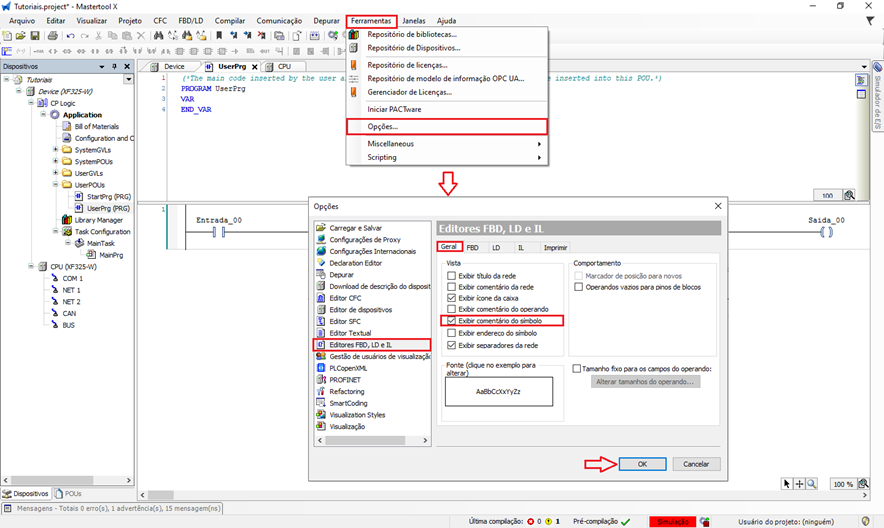Select the Refactoring option in Opções list
The image size is (884, 528).
point(347,391)
